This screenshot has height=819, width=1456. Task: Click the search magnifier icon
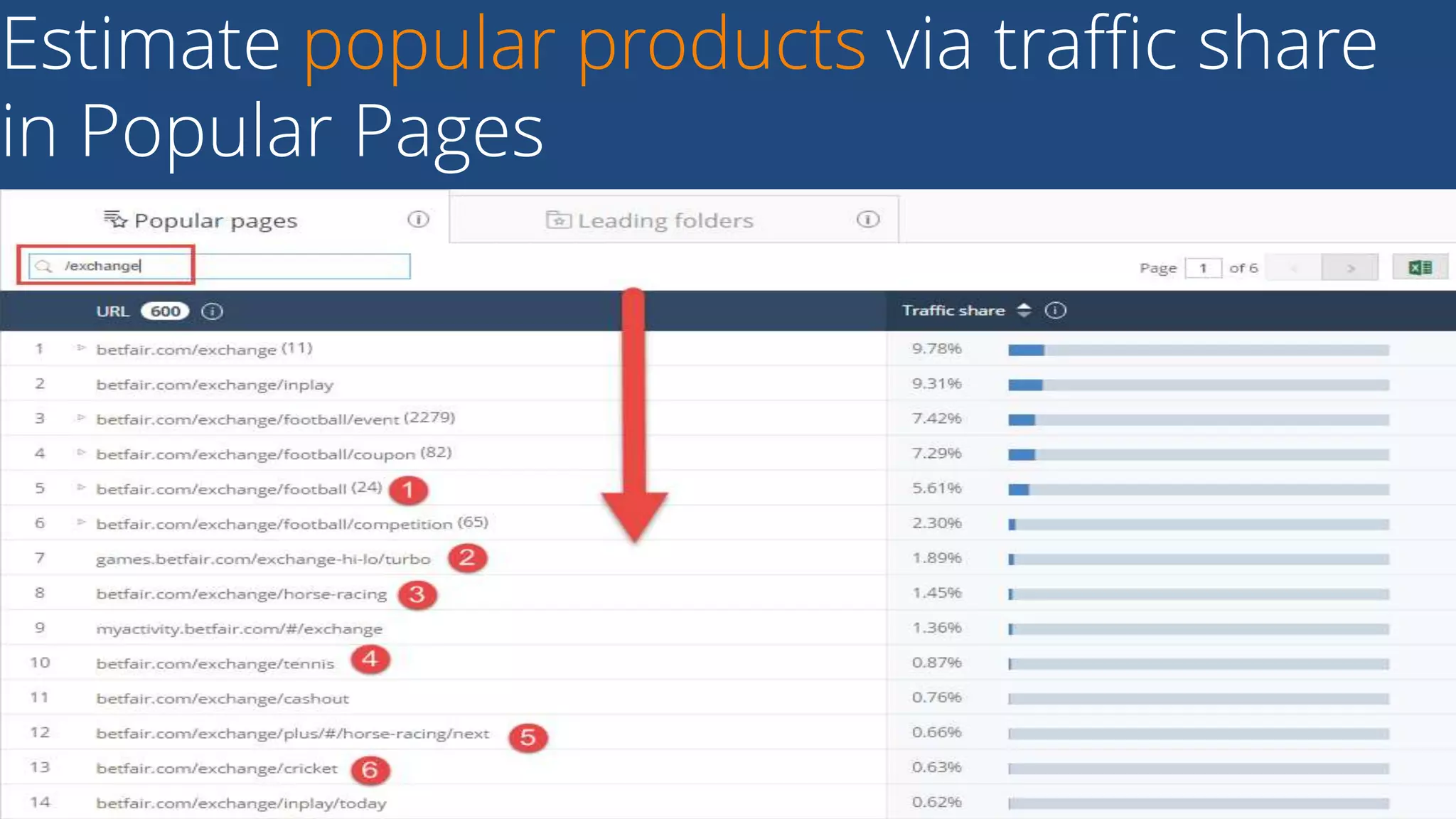click(x=44, y=266)
